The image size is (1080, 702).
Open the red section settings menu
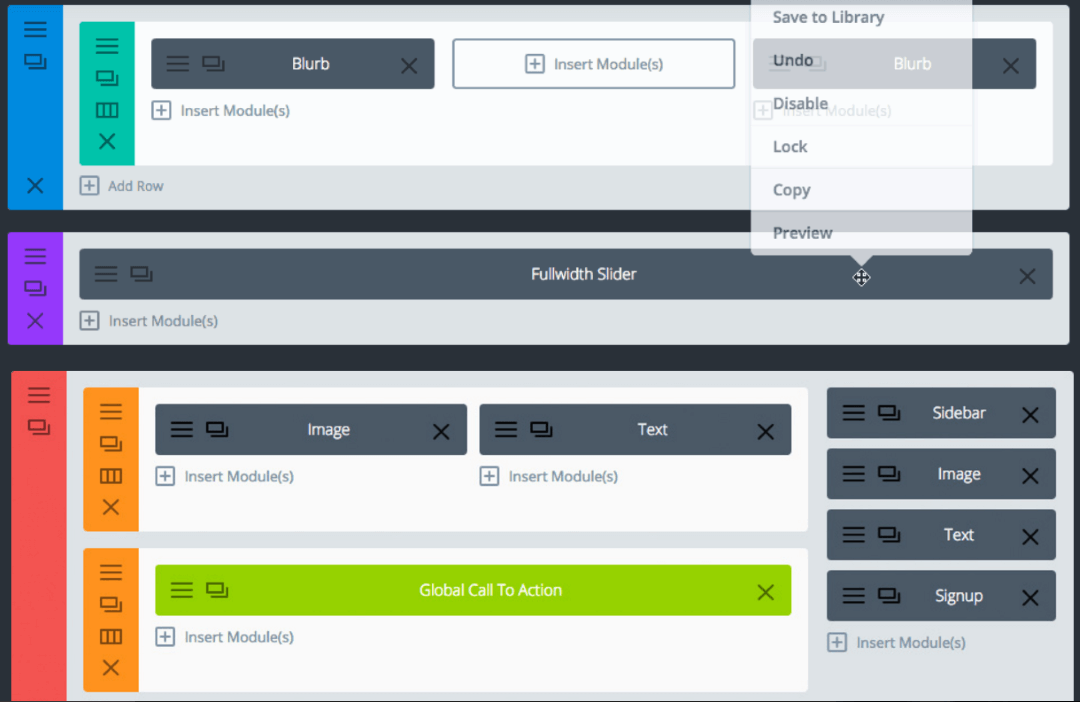click(38, 393)
